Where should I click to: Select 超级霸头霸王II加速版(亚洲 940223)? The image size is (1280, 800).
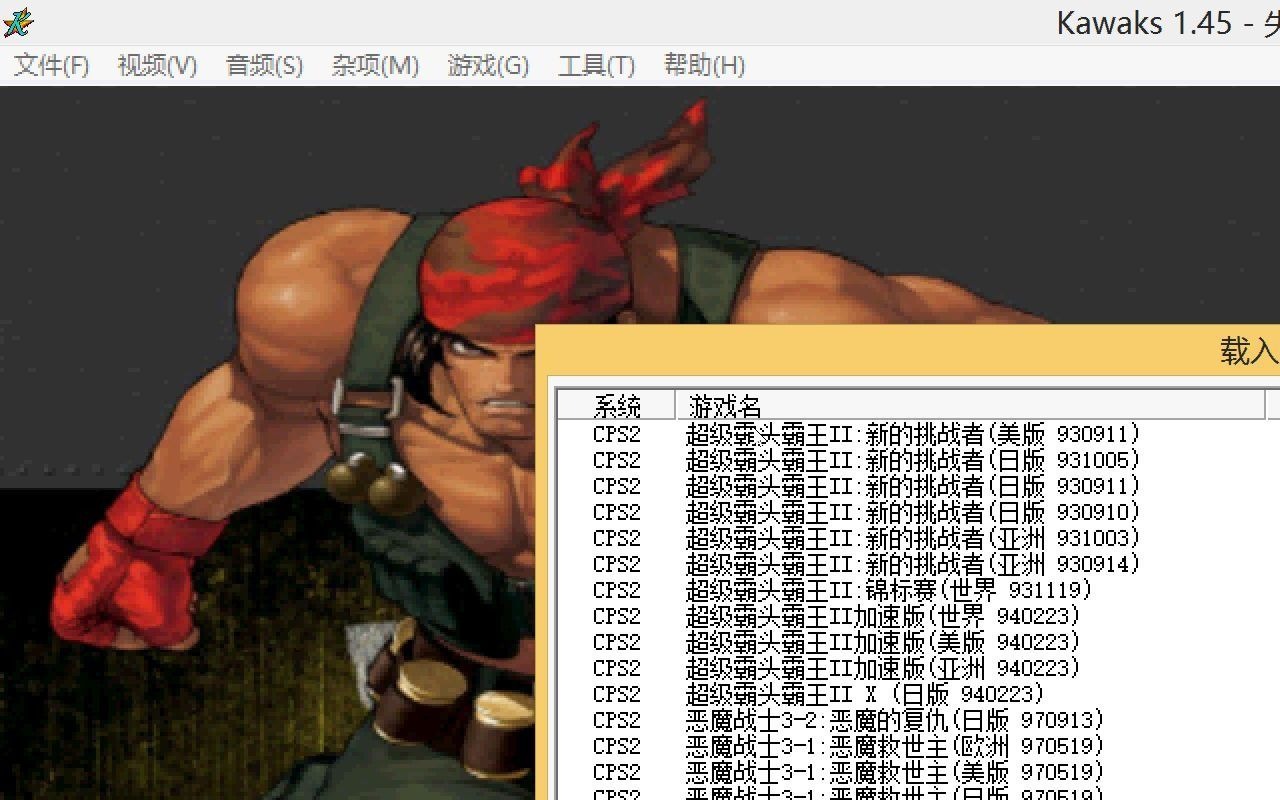click(x=884, y=668)
